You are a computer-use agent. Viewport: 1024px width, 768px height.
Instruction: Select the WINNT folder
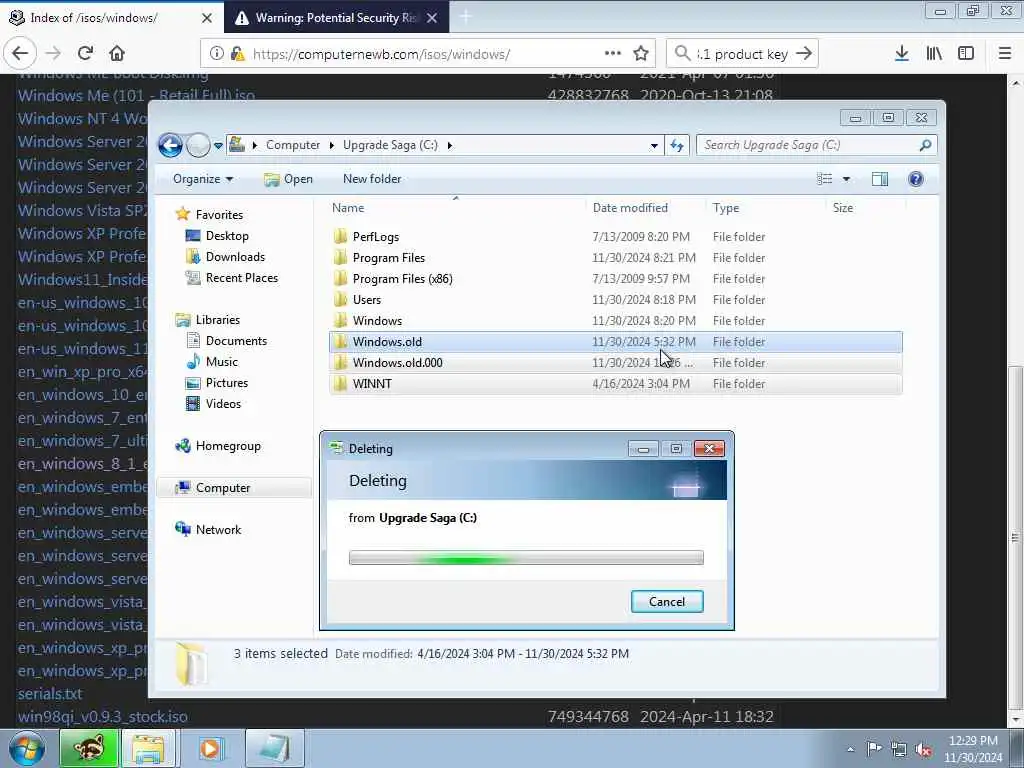pos(615,383)
